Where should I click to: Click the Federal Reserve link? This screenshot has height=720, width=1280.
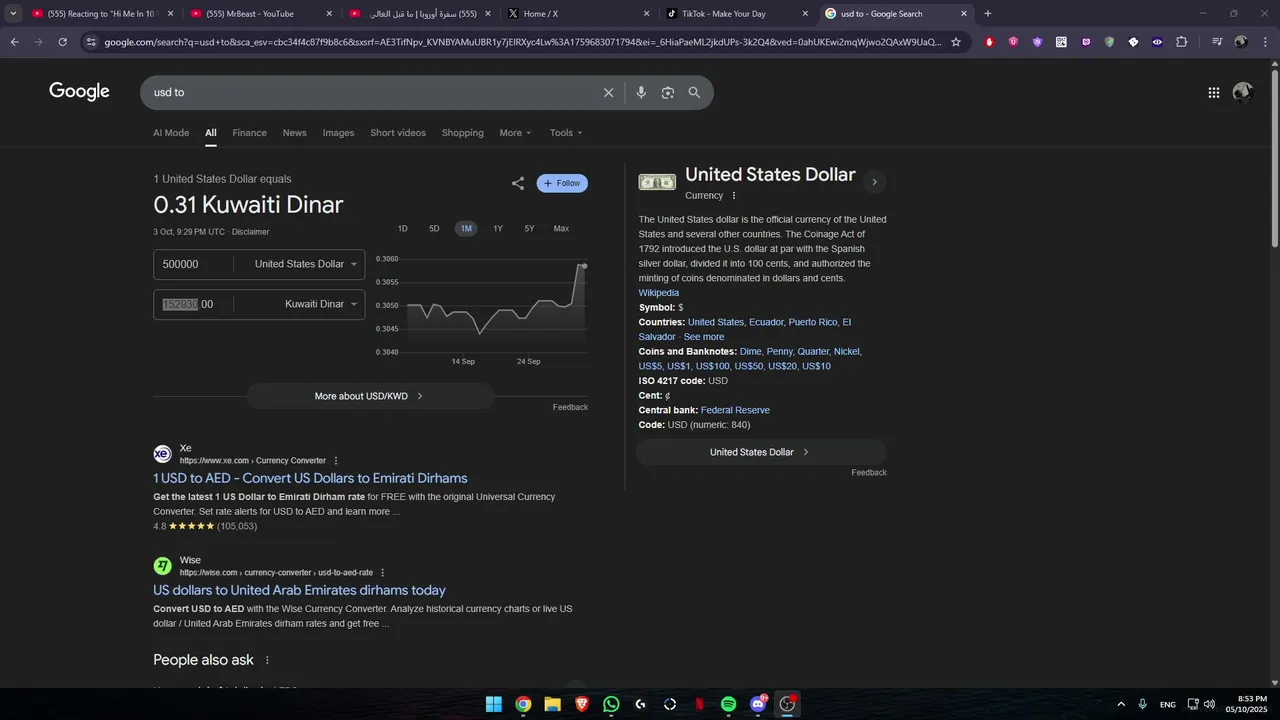pos(735,410)
